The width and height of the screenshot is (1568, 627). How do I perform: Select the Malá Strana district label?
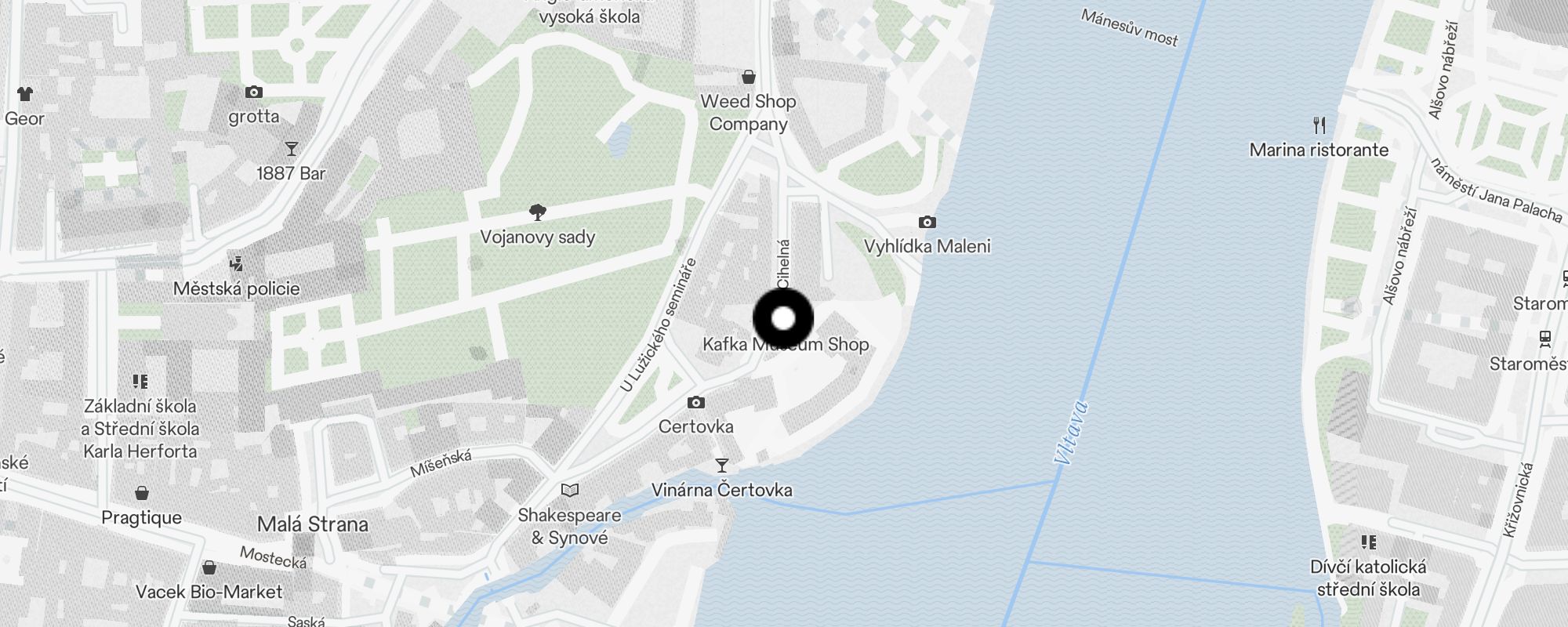pyautogui.click(x=313, y=524)
